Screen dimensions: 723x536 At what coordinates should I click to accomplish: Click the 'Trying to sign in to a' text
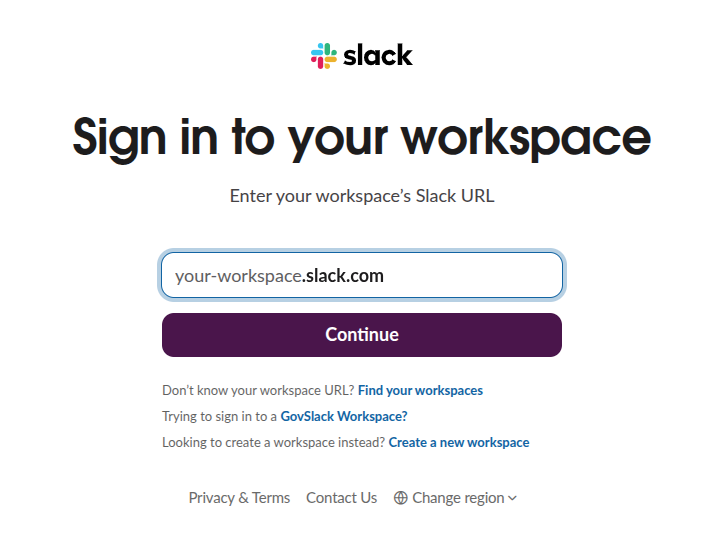(x=219, y=416)
